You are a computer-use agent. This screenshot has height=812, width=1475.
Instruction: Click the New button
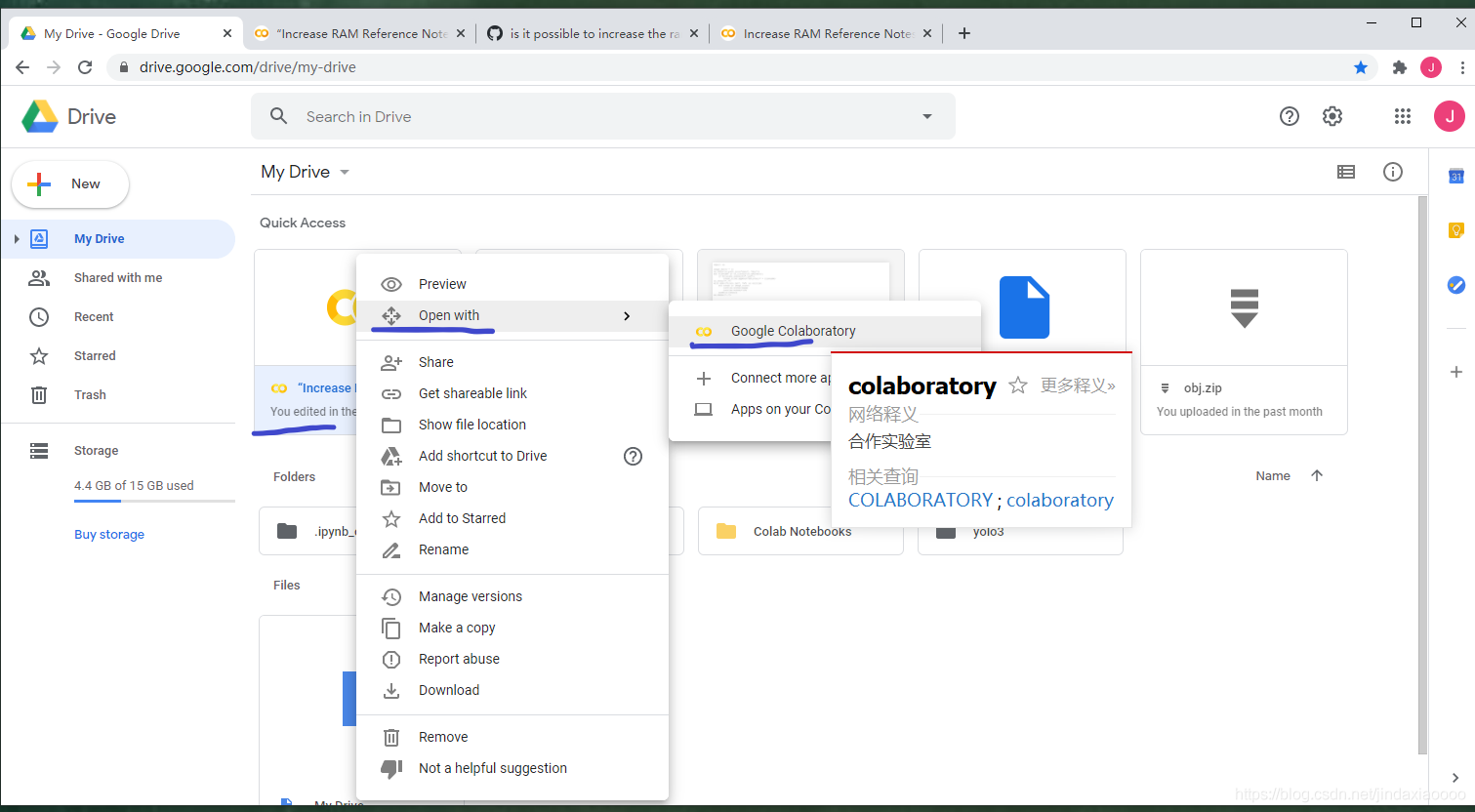70,184
